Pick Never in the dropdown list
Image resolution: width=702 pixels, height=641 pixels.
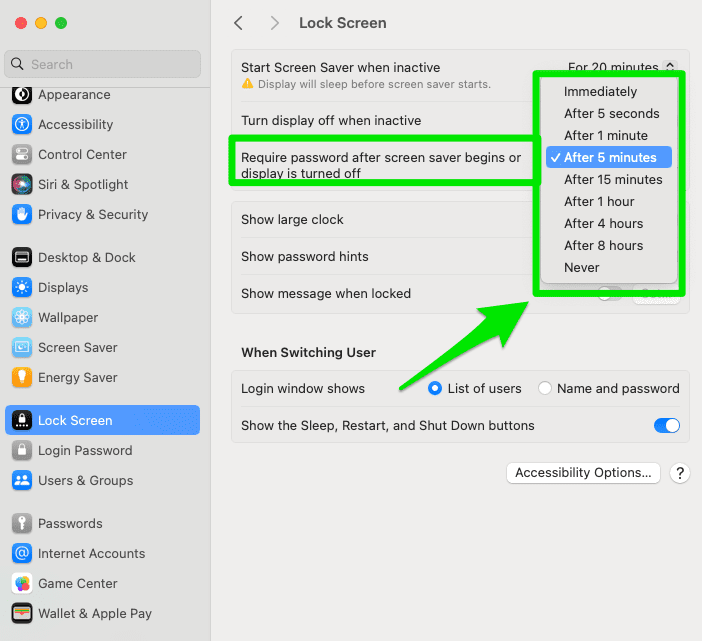coord(581,268)
